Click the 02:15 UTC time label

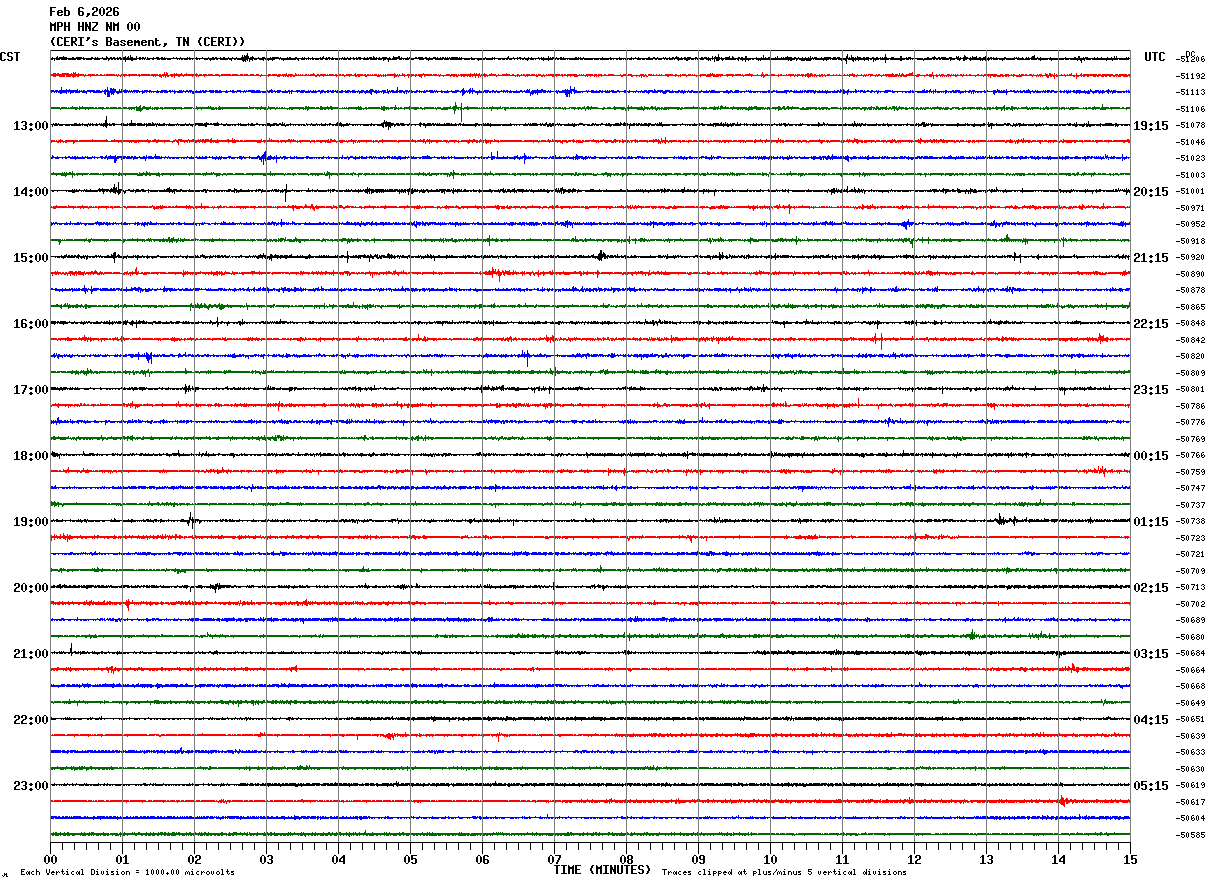click(1151, 588)
